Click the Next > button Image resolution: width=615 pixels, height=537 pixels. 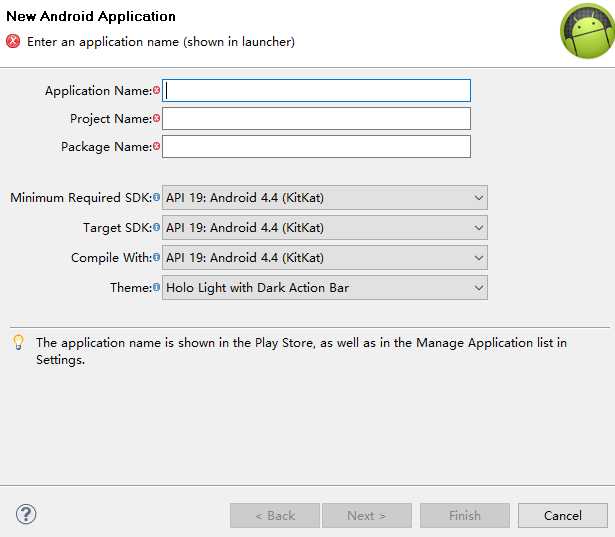tap(367, 515)
